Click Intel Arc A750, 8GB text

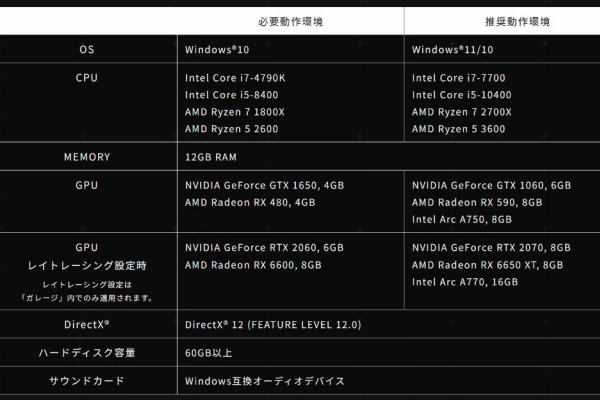pos(461,219)
